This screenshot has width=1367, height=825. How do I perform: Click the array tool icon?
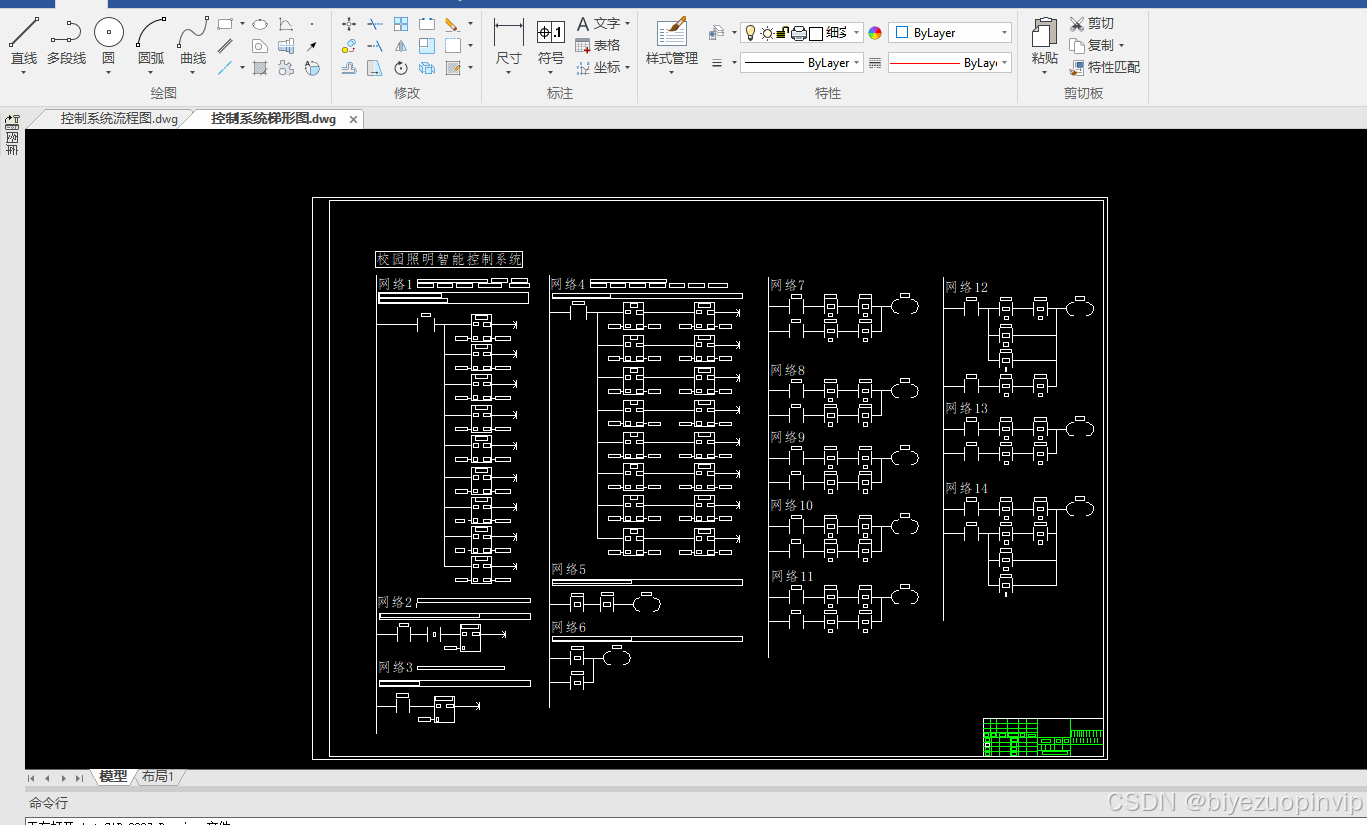coord(401,23)
